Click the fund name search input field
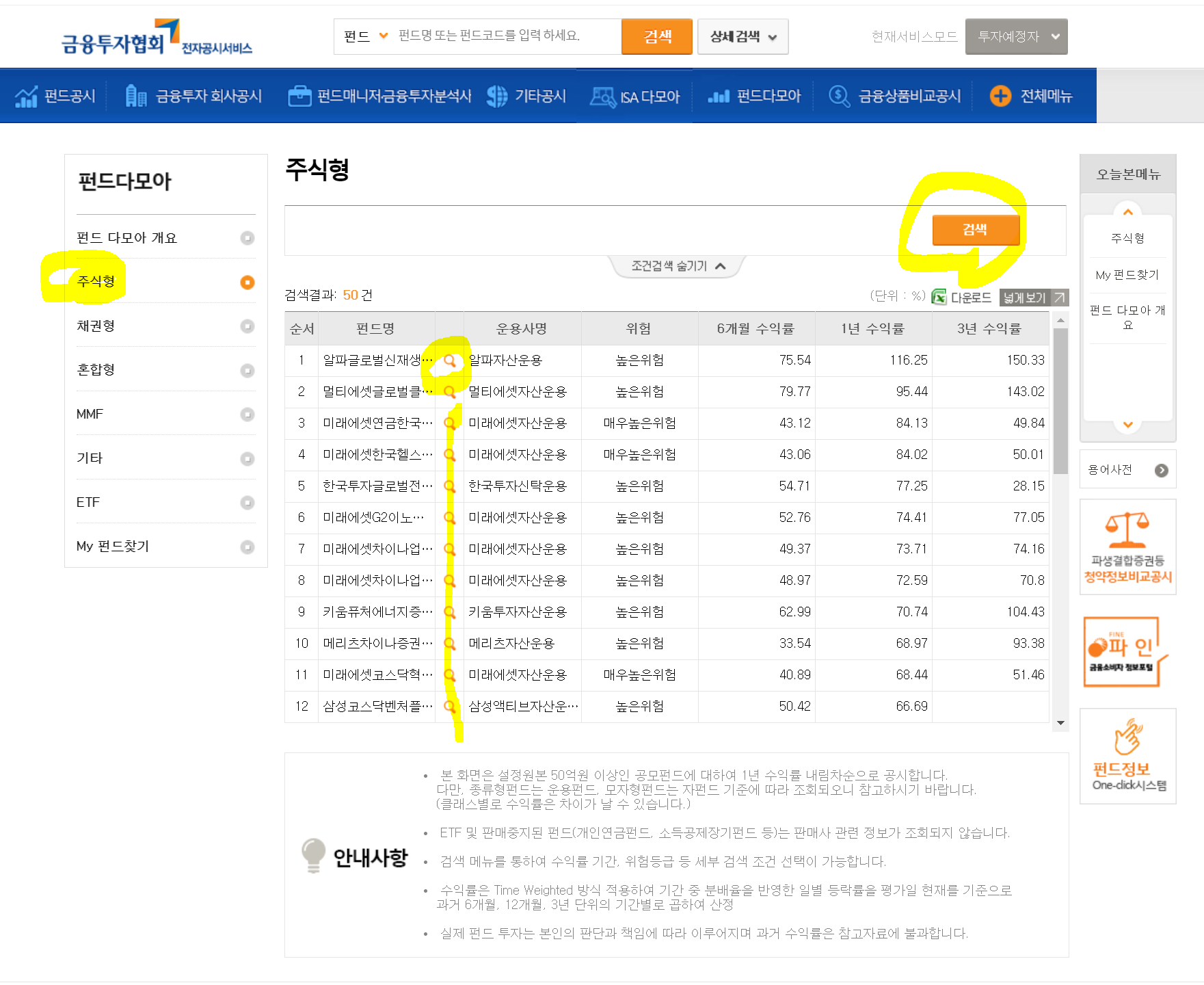Image resolution: width=1204 pixels, height=985 pixels. (506, 36)
